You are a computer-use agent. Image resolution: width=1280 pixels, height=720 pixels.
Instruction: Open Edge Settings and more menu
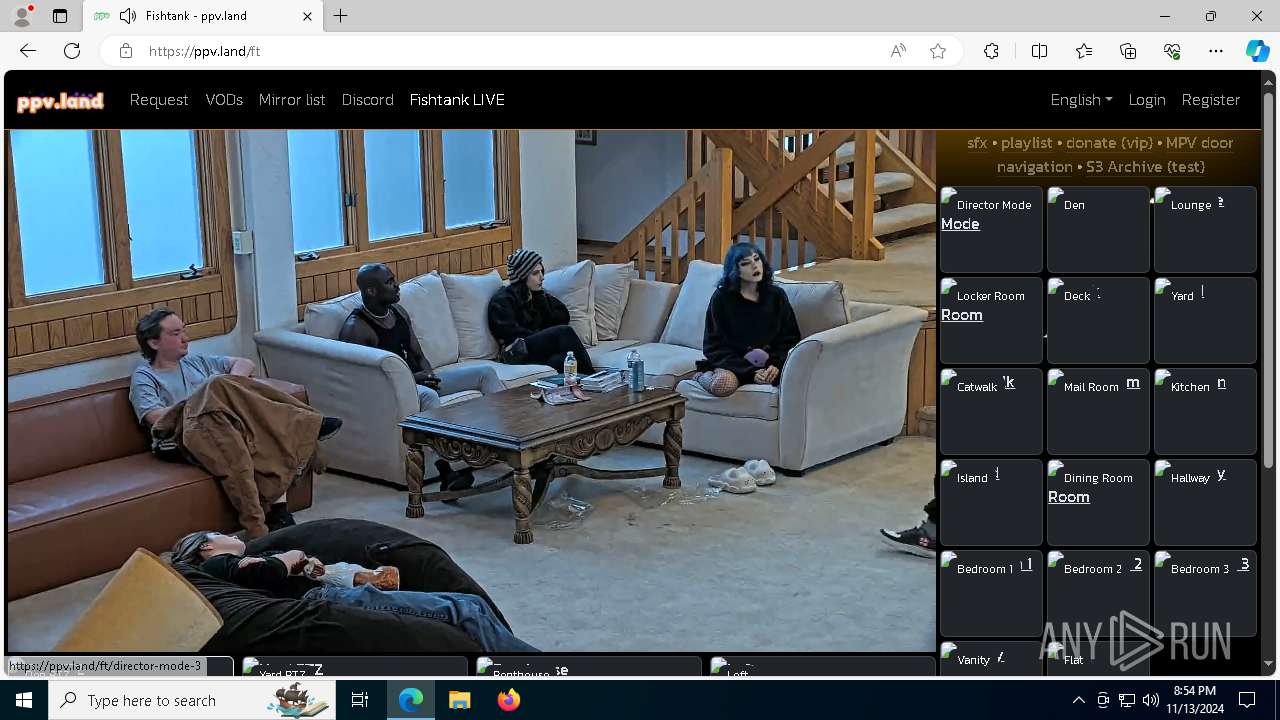pos(1216,51)
